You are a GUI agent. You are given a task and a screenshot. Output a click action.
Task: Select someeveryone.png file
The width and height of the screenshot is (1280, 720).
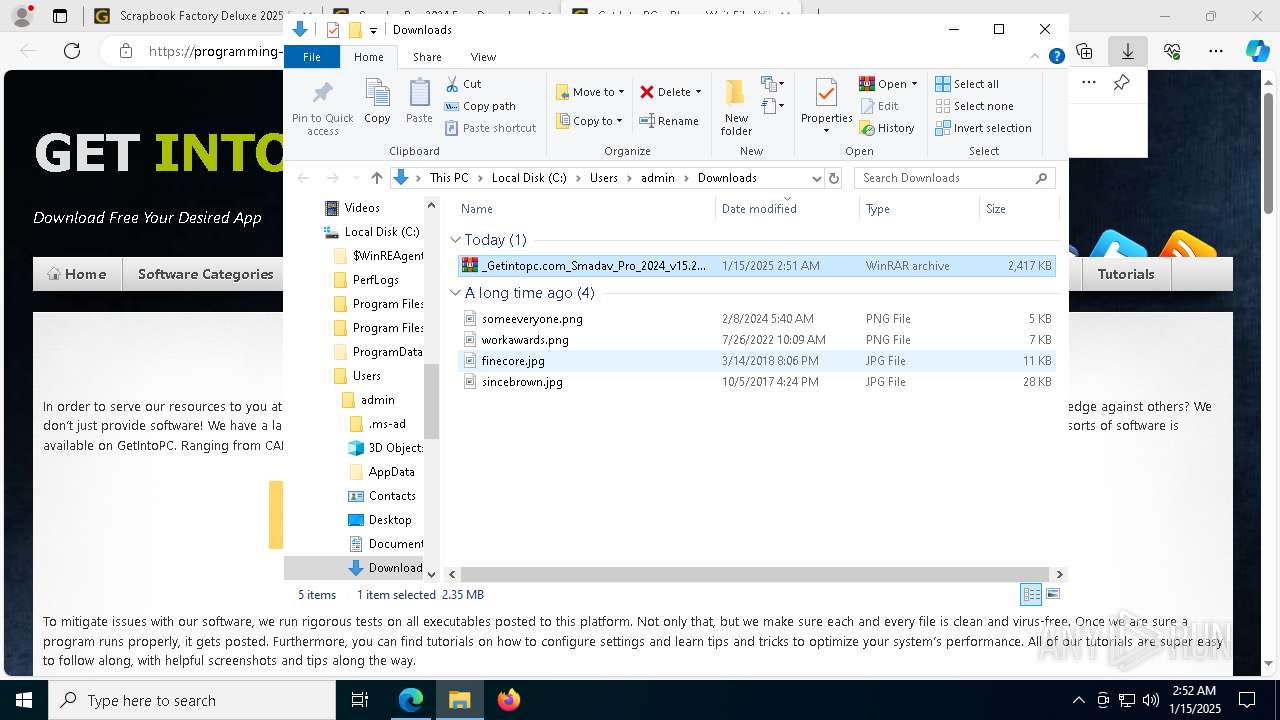pyautogui.click(x=756, y=319)
